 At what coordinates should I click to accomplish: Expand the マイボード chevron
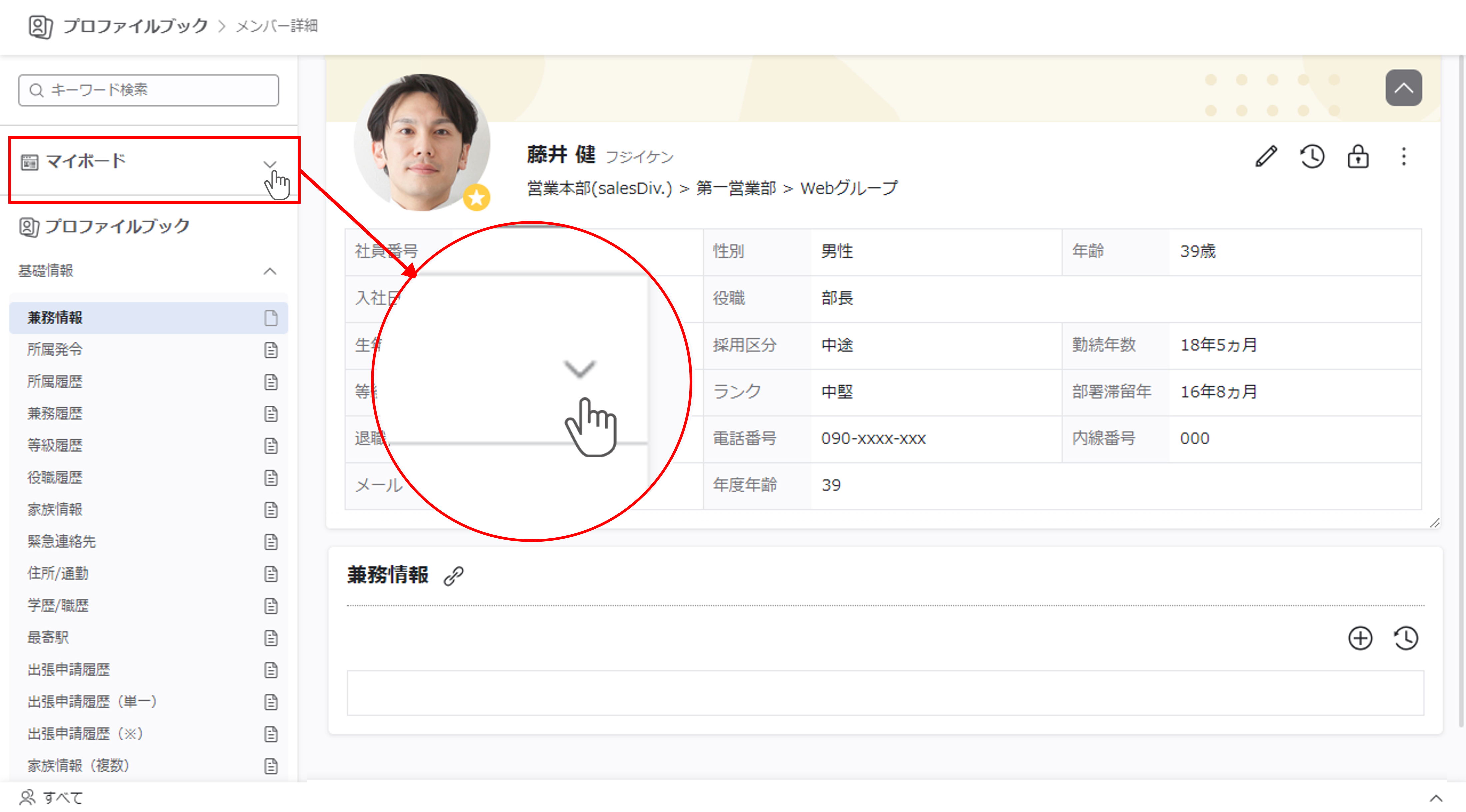[x=270, y=164]
